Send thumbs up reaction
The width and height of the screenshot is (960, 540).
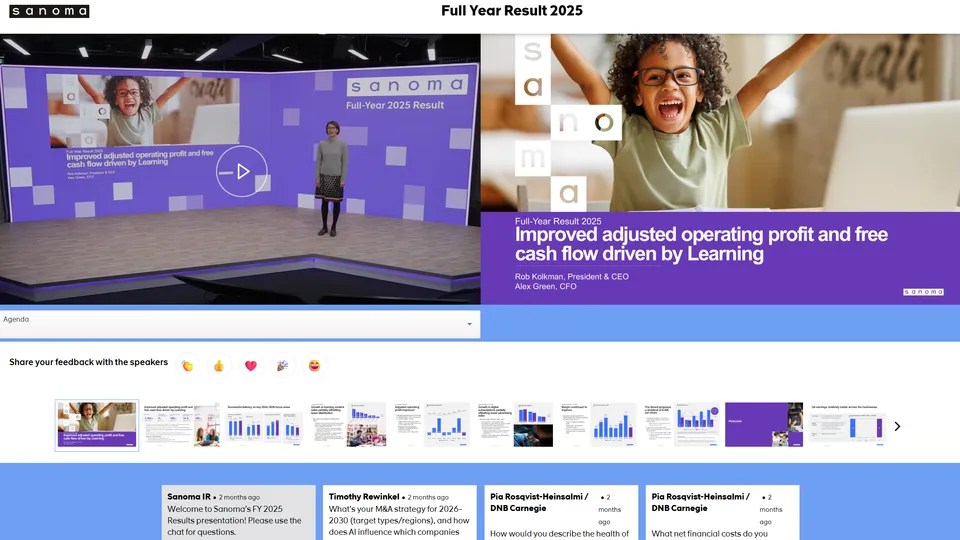click(x=219, y=366)
